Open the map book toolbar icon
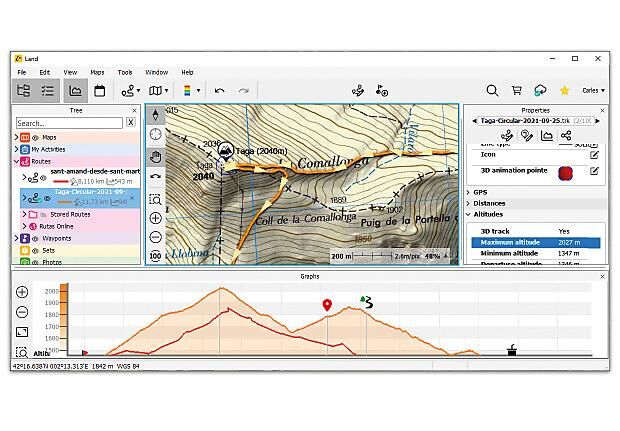 [155, 91]
